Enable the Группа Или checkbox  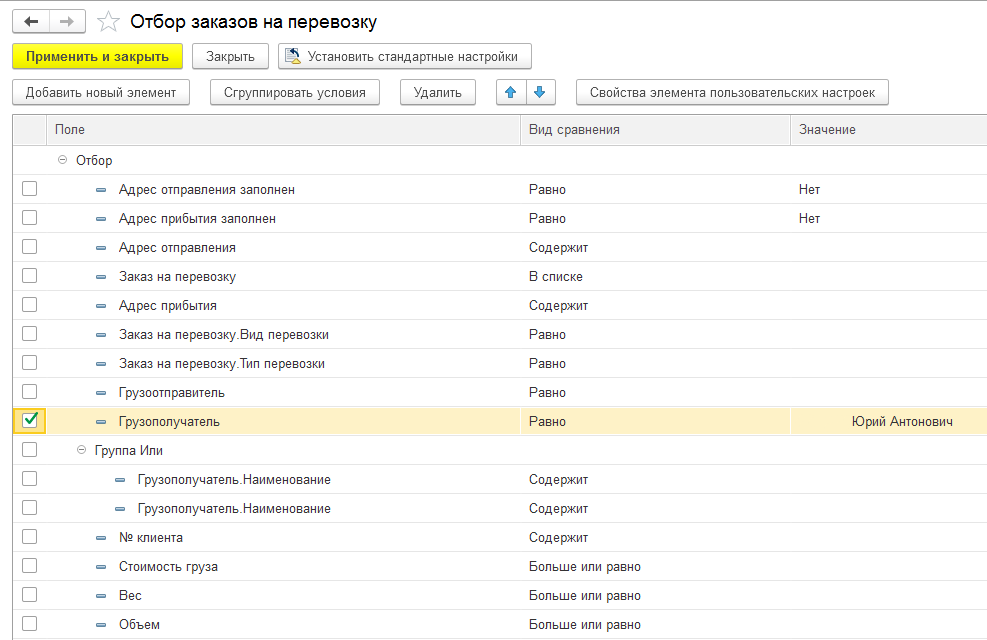pyautogui.click(x=30, y=450)
